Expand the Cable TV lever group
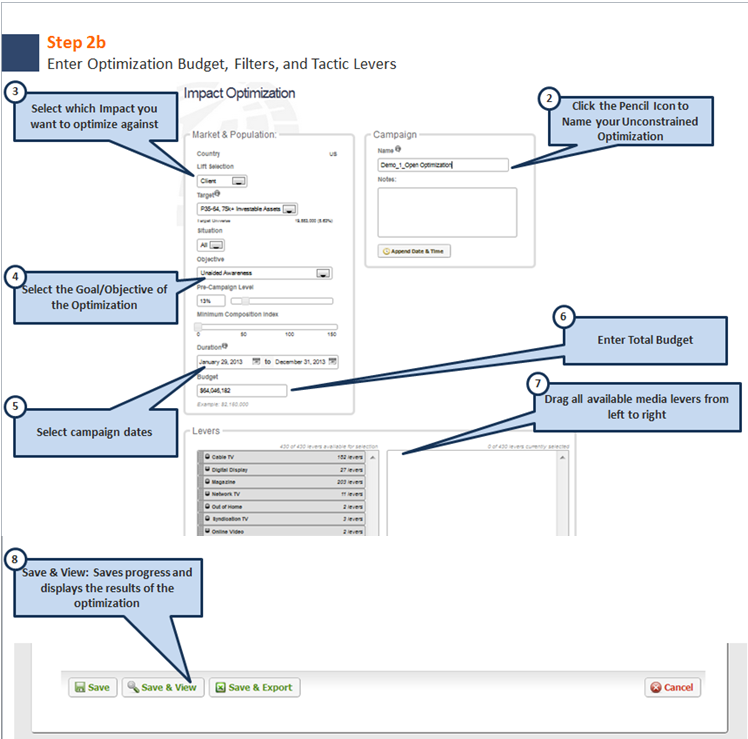The width and height of the screenshot is (748, 739). tap(207, 457)
